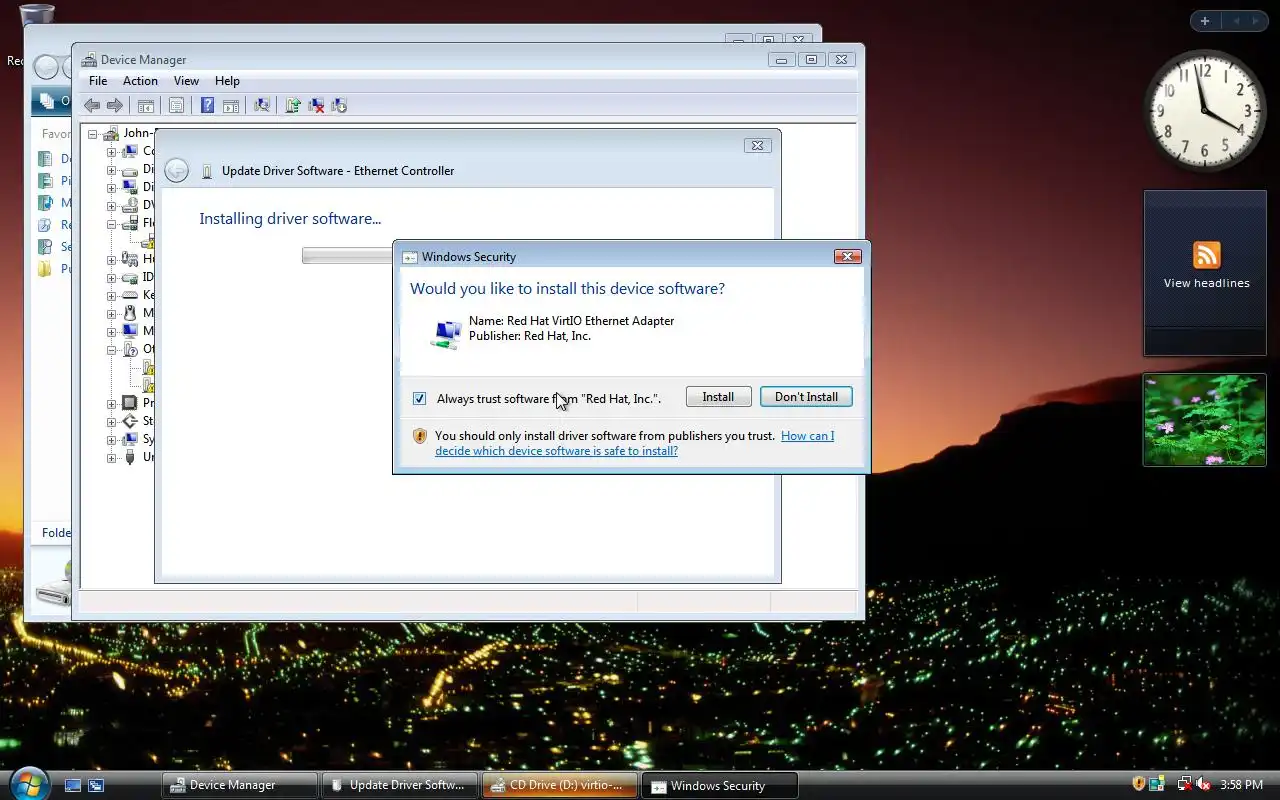
Task: Click the analog clock gadget
Action: tap(1205, 110)
